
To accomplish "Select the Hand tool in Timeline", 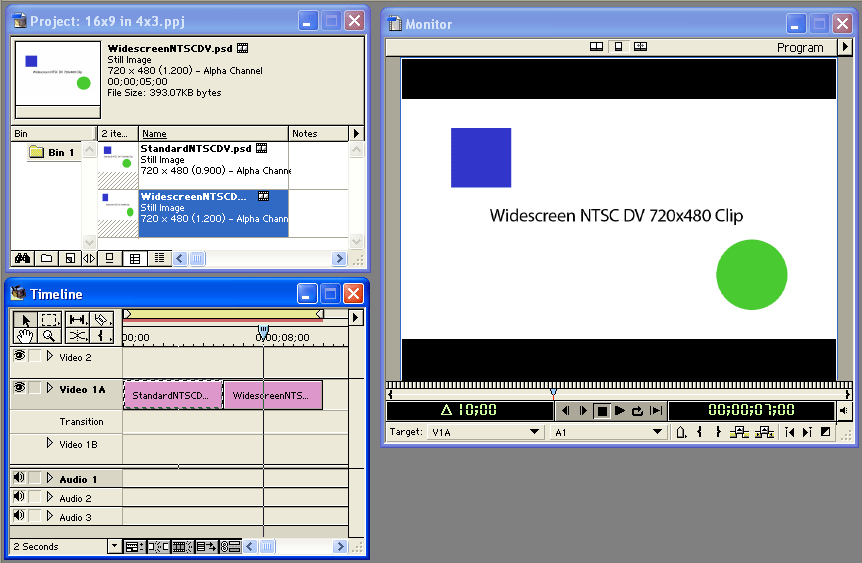I will pyautogui.click(x=22, y=336).
